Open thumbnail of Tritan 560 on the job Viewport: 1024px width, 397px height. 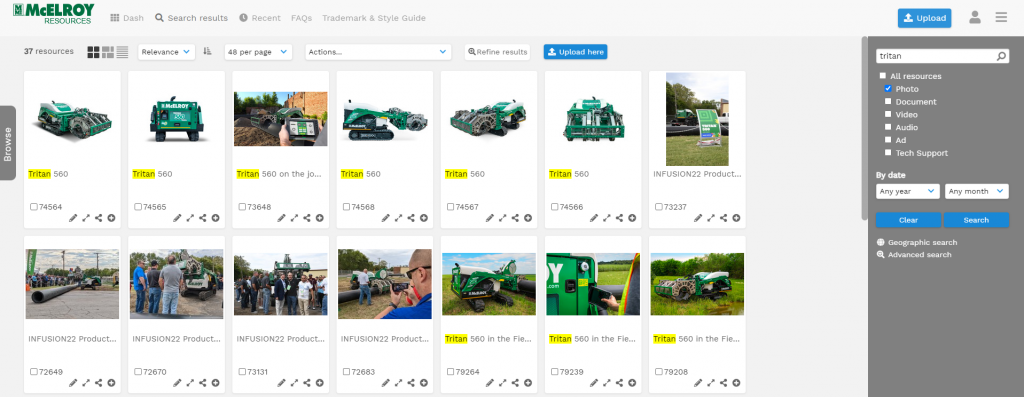point(281,119)
